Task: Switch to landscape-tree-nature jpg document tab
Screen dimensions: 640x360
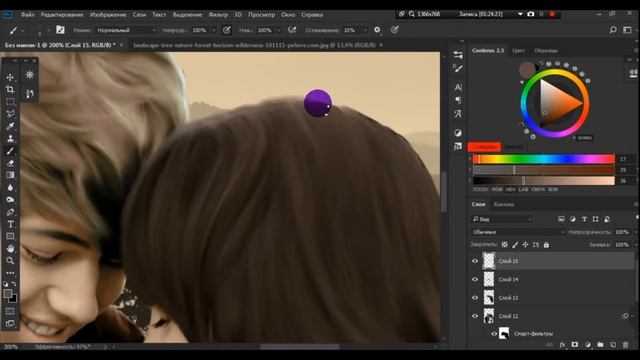Action: pyautogui.click(x=254, y=45)
